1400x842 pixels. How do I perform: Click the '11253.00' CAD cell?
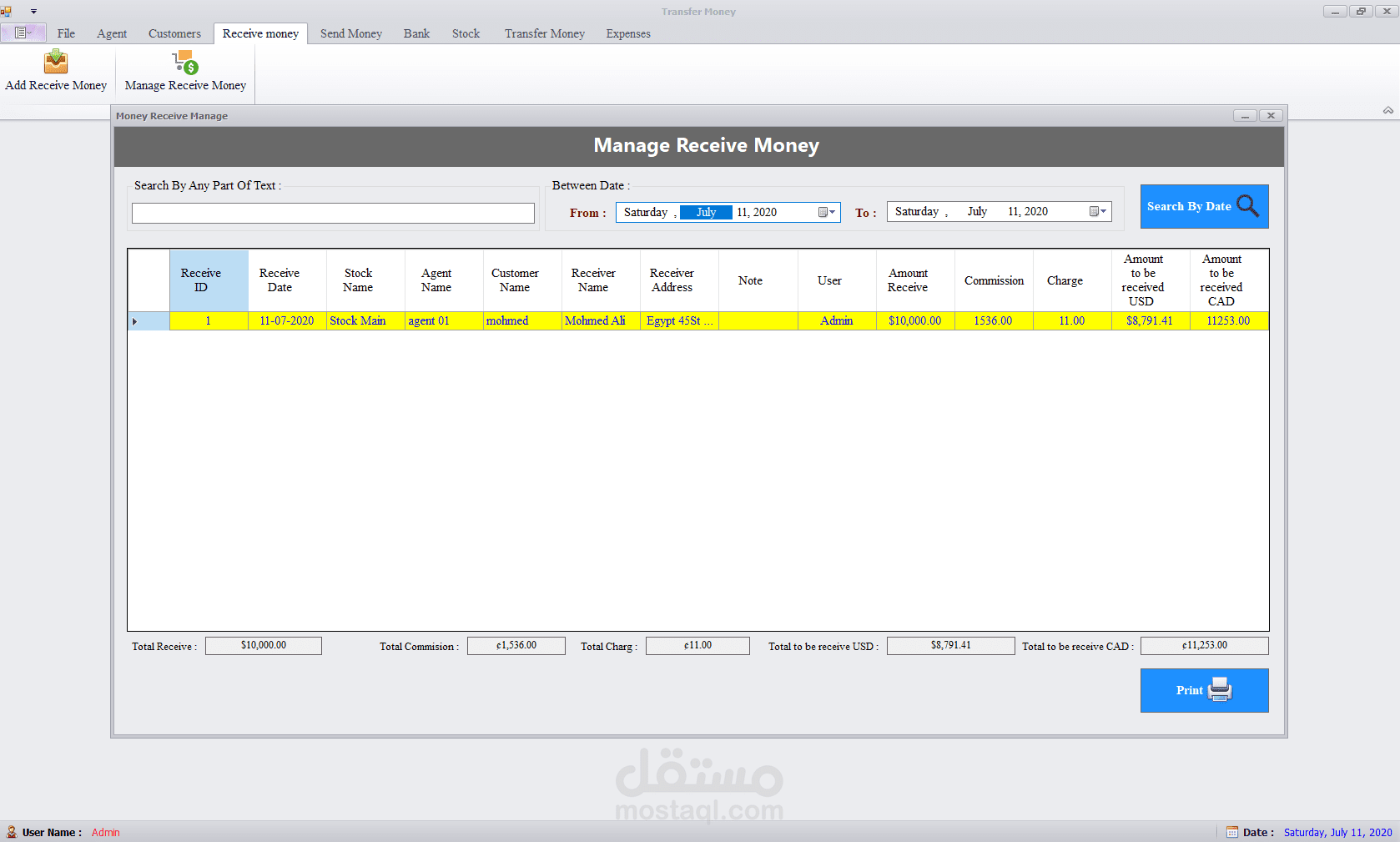(x=1229, y=321)
